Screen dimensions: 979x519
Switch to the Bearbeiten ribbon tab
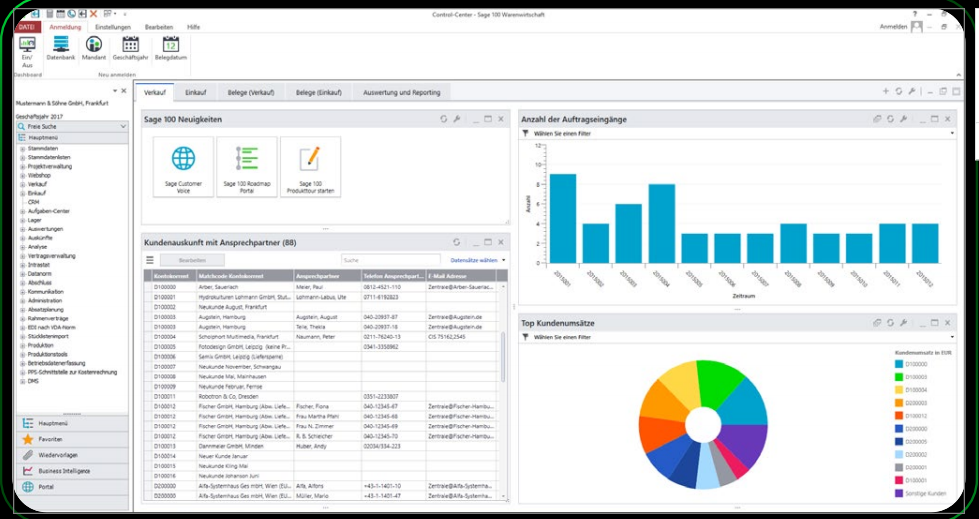coord(159,27)
